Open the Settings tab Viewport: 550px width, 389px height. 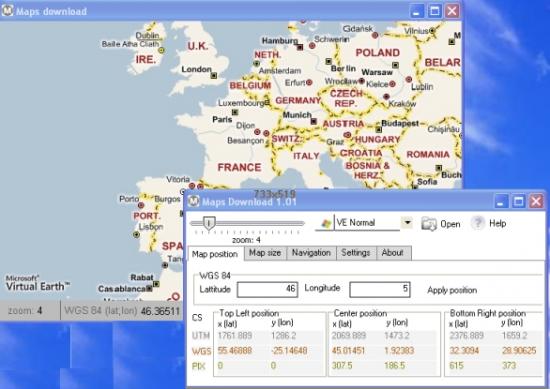356,253
